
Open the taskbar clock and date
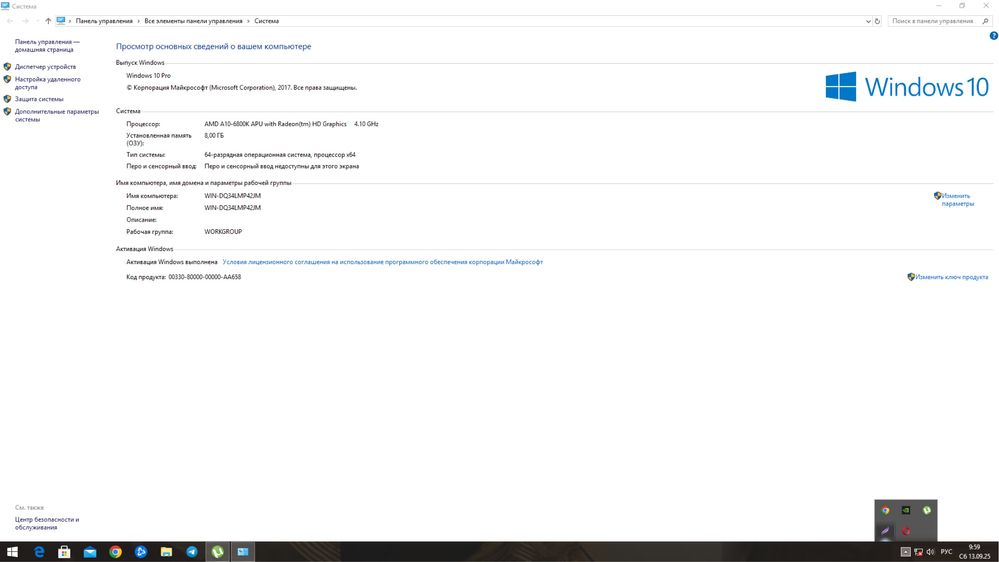pos(975,552)
